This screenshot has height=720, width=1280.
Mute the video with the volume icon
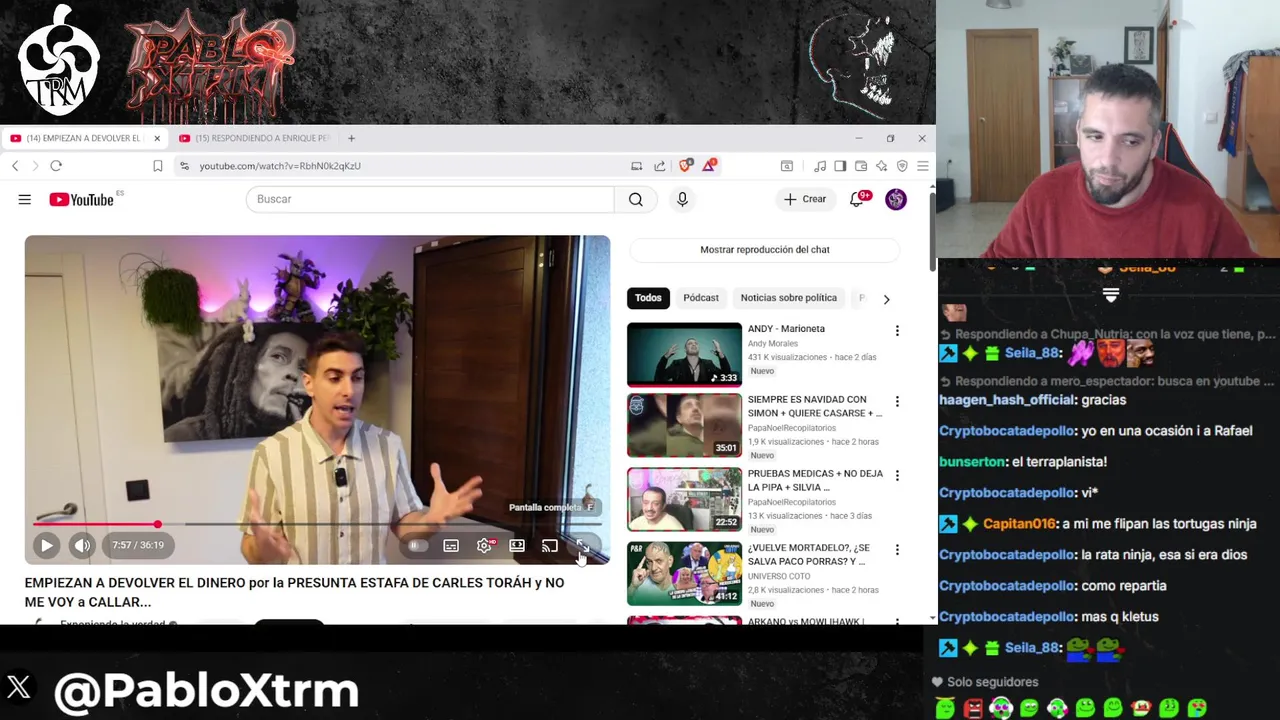82,545
